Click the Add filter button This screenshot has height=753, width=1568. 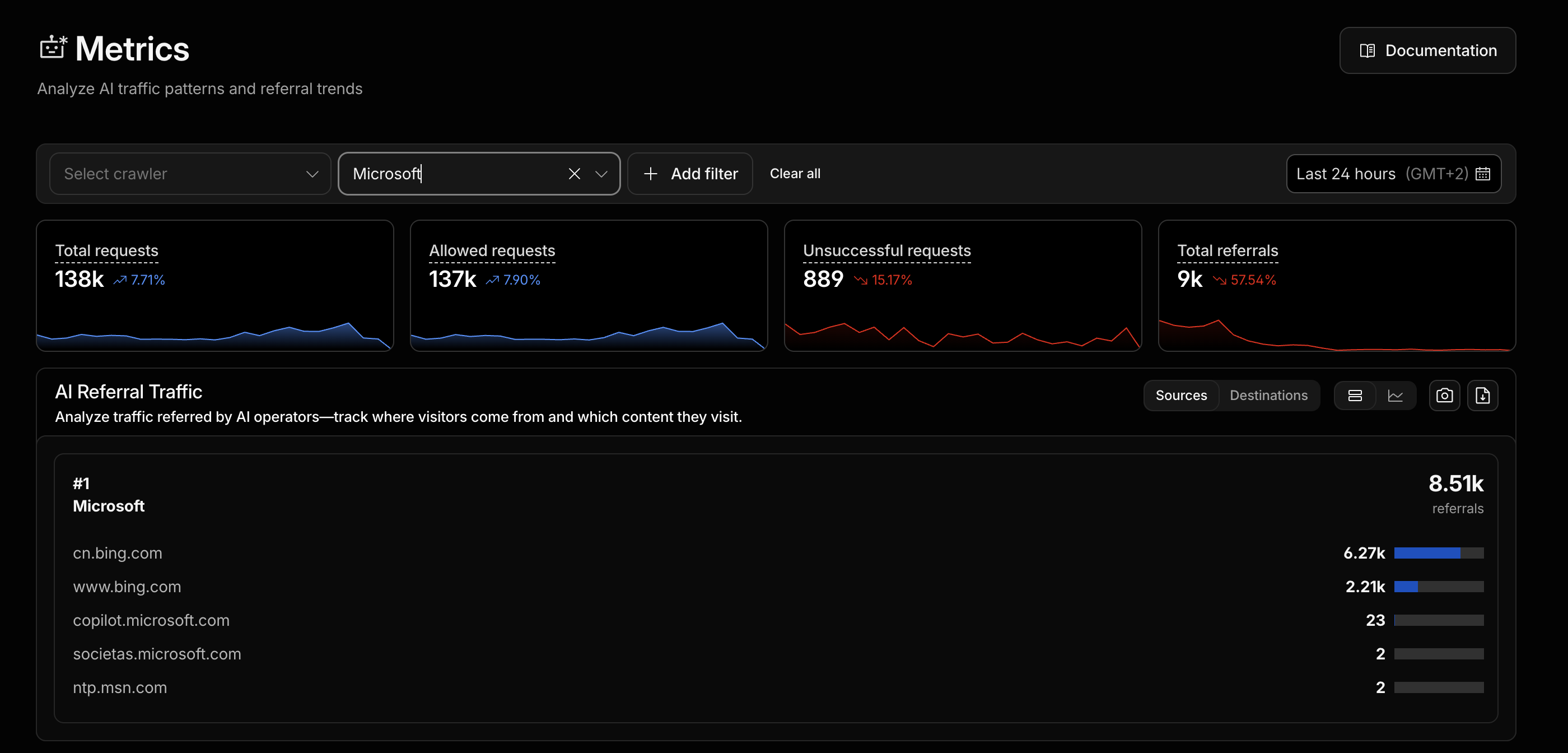(x=690, y=174)
